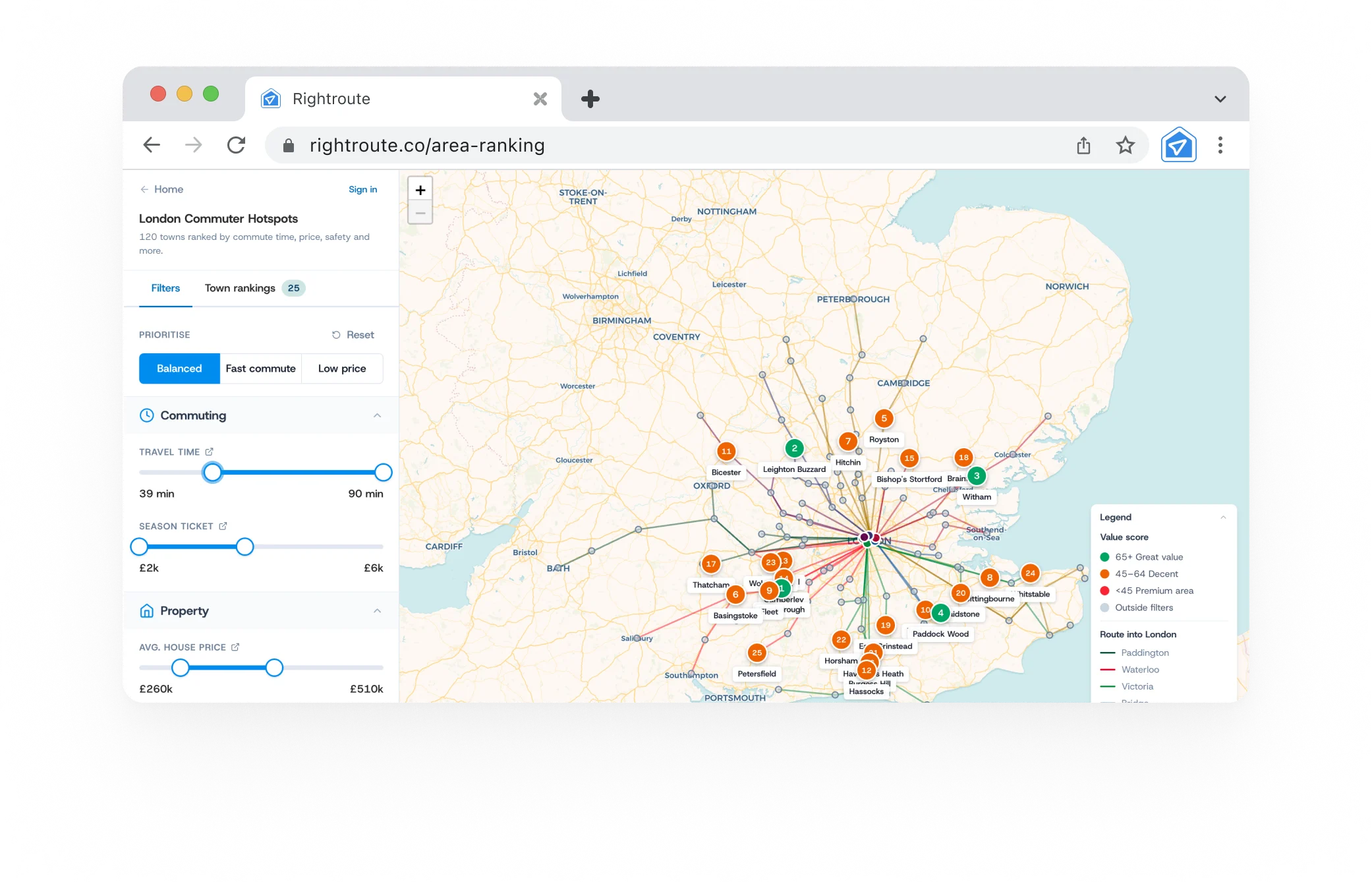The height and width of the screenshot is (882, 1372).
Task: Click map marker 19 above East Grinstead
Action: coord(886,625)
